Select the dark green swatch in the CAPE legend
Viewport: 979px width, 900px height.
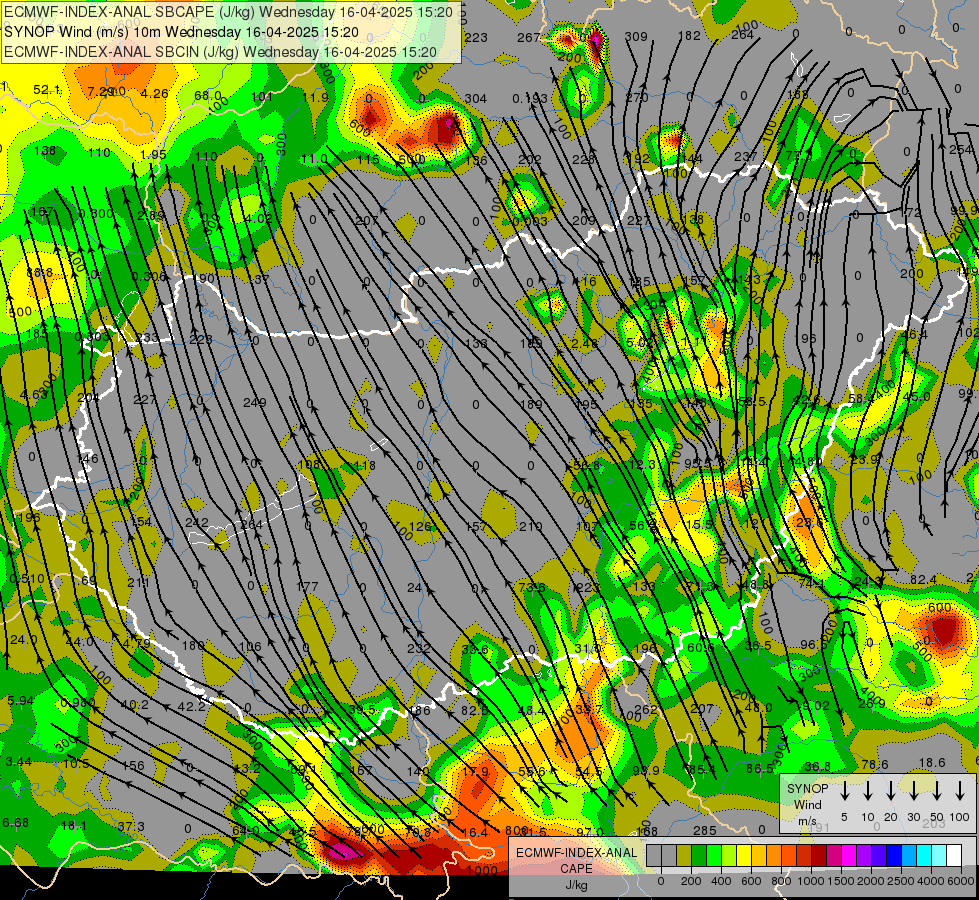[699, 856]
